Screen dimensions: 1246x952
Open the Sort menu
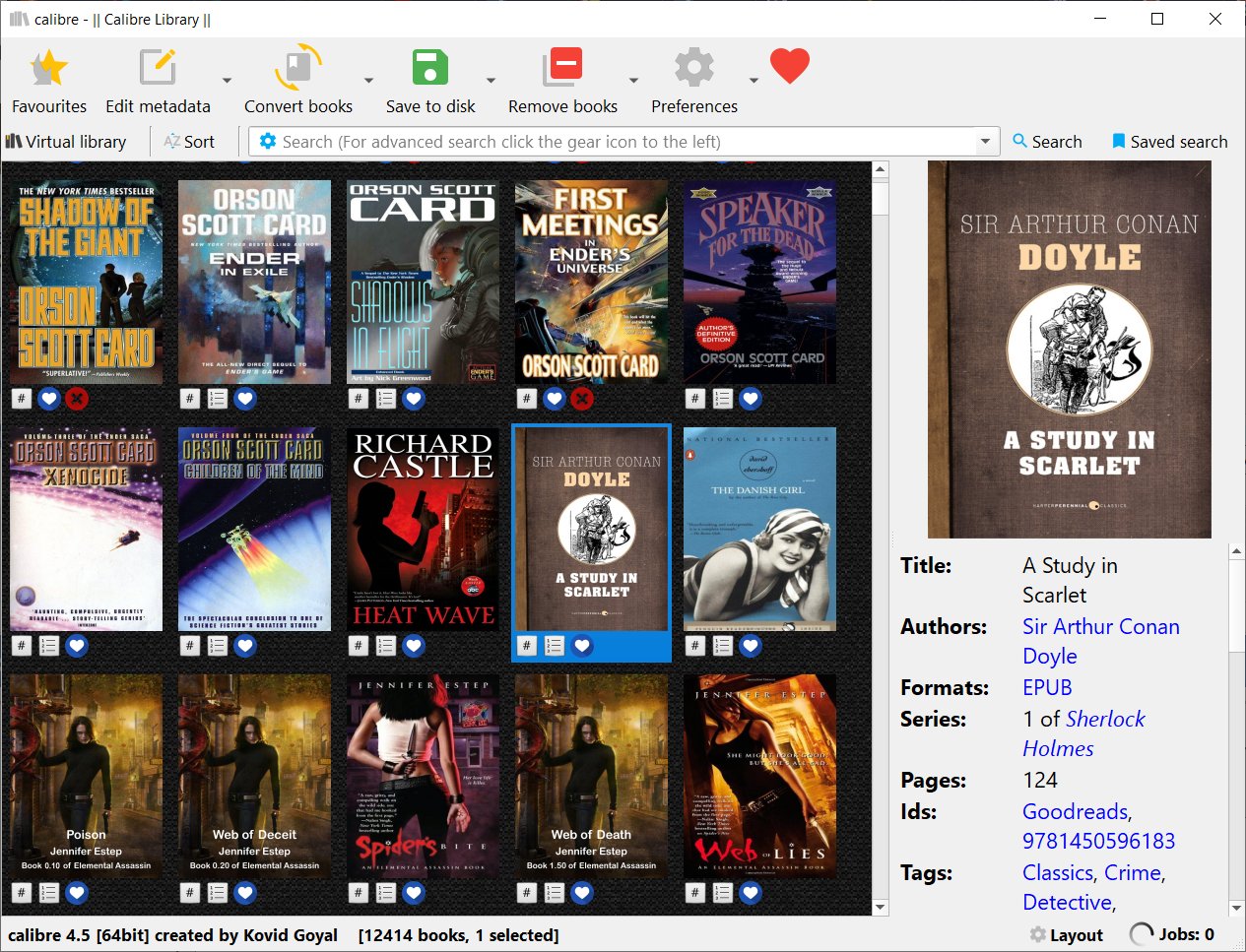point(188,142)
